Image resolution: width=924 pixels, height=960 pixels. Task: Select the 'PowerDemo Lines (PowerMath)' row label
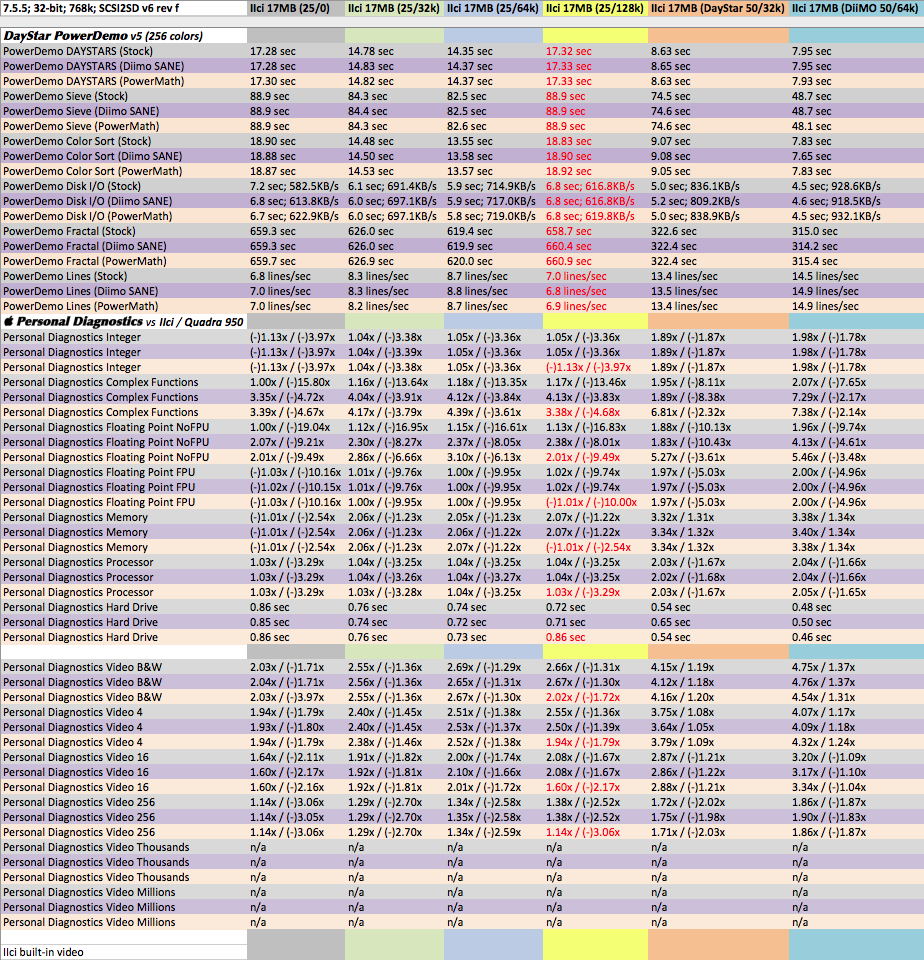[x=80, y=306]
